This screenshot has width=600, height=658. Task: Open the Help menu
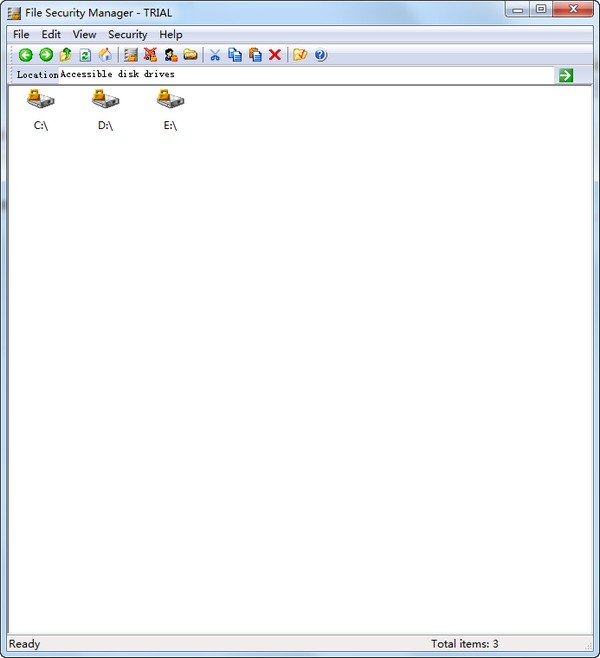[171, 34]
